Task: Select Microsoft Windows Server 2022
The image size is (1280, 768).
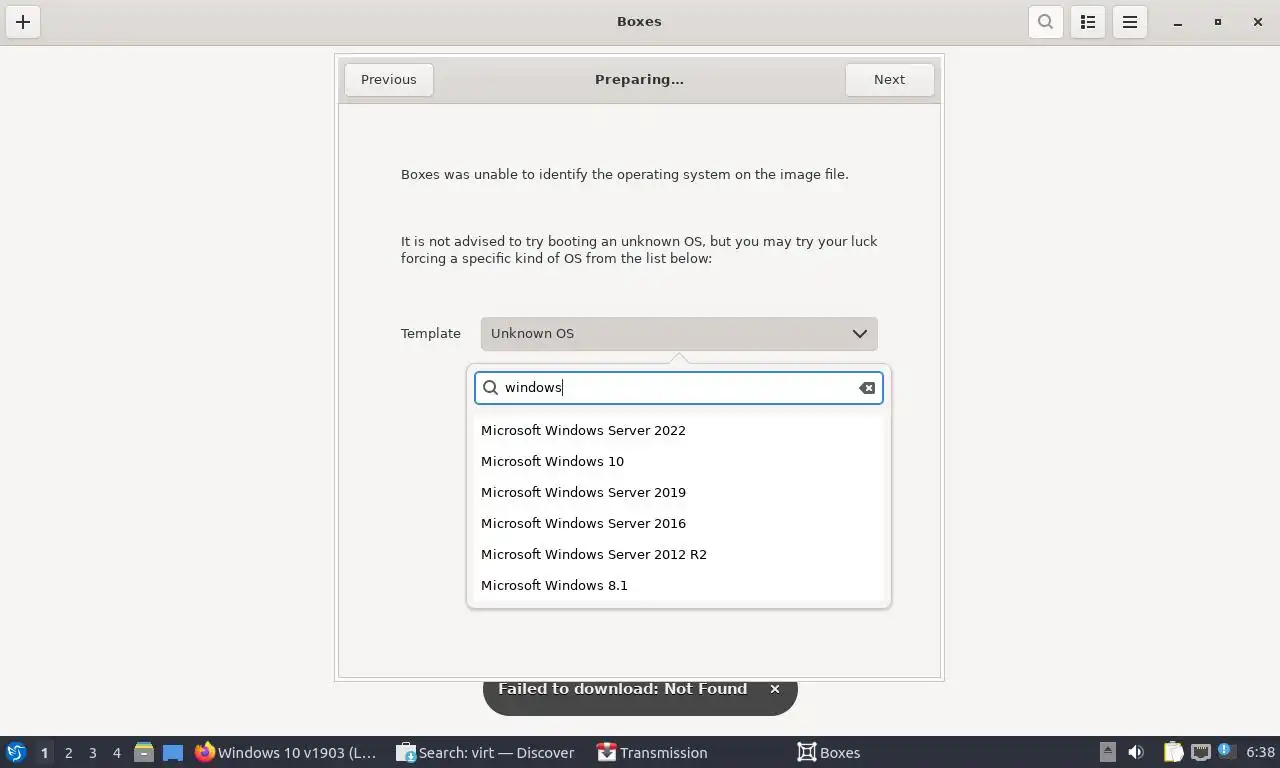Action: (x=679, y=431)
